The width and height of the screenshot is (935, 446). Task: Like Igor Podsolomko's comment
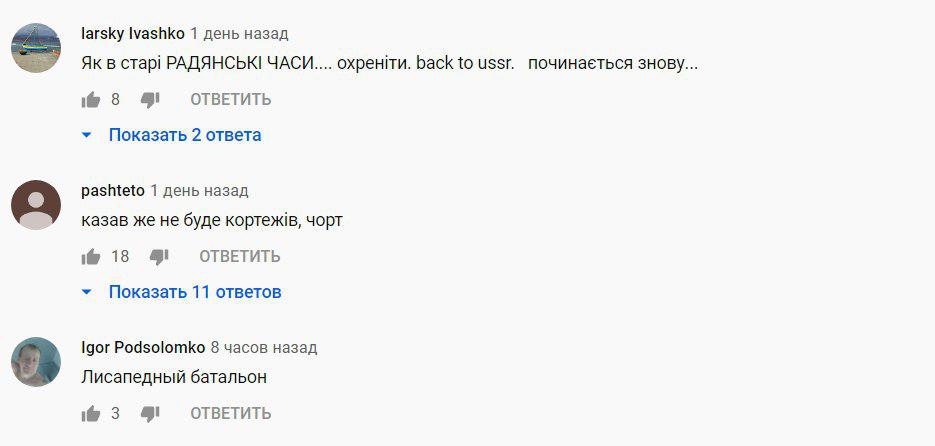click(x=91, y=413)
